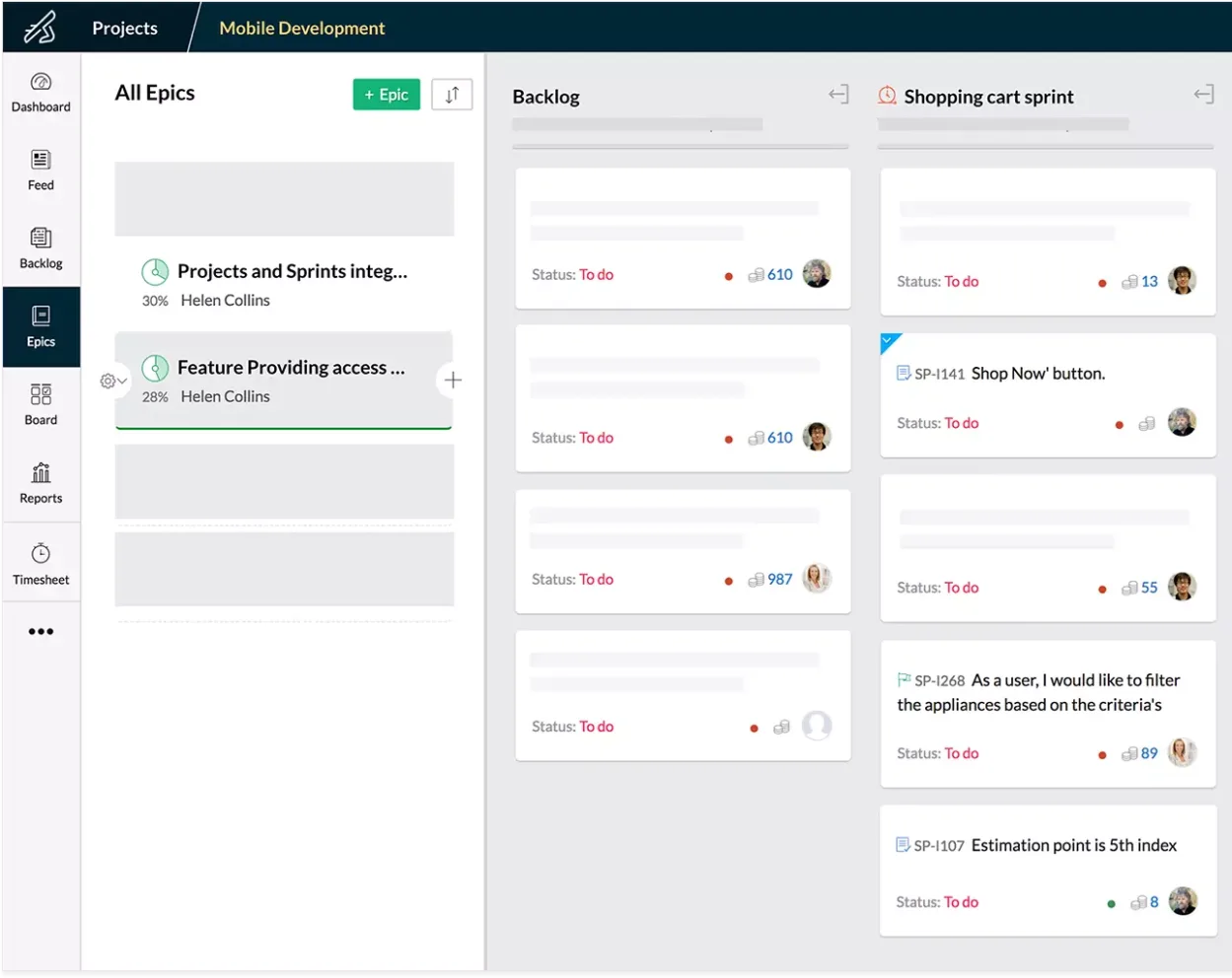Click green priority dot on SP-I107 card
This screenshot has height=978, width=1232.
1111,903
